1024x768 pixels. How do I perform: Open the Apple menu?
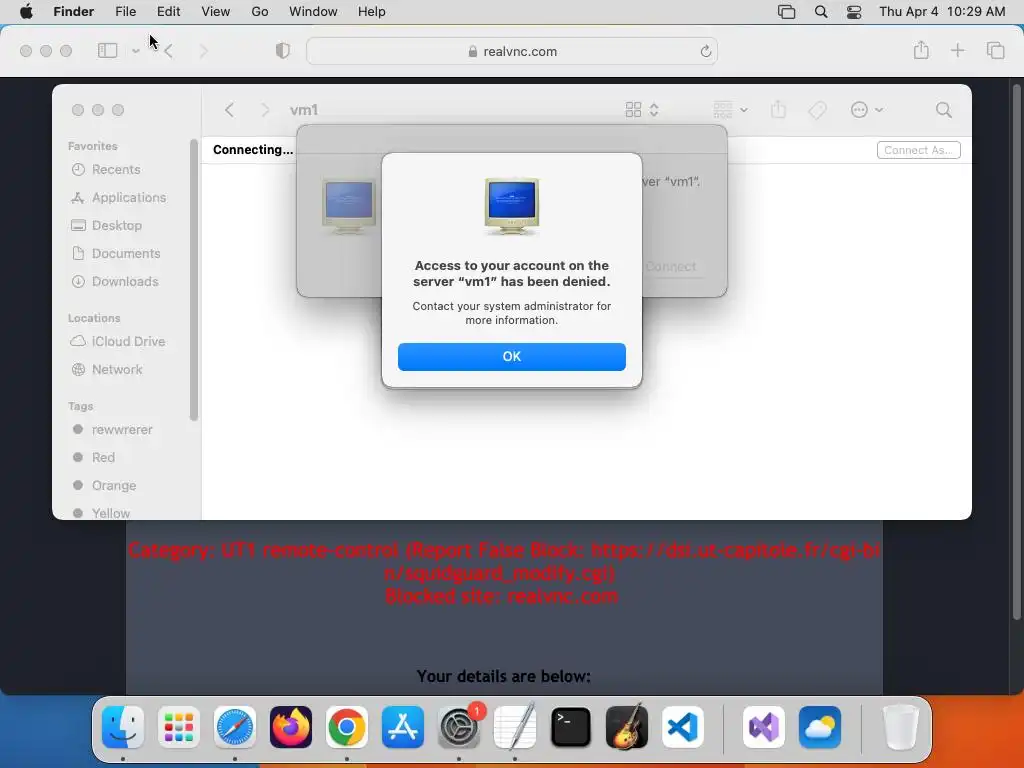coord(26,12)
